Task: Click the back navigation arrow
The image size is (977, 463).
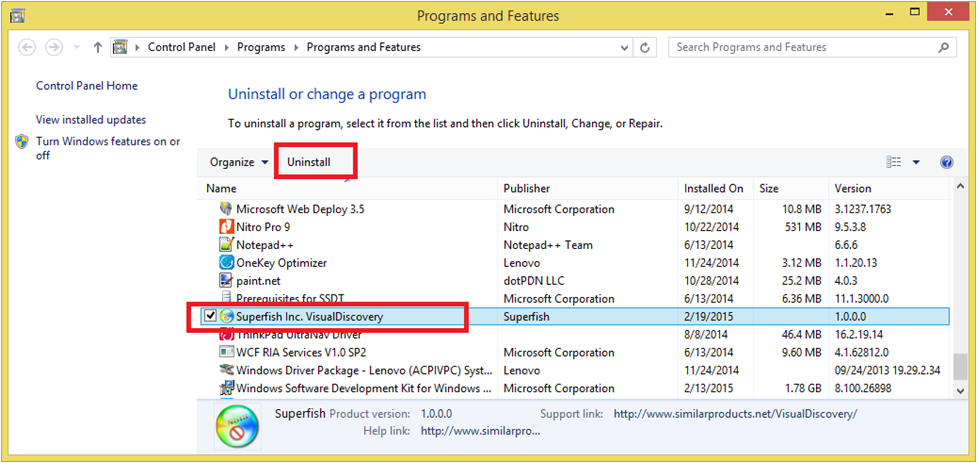Action: [x=27, y=47]
